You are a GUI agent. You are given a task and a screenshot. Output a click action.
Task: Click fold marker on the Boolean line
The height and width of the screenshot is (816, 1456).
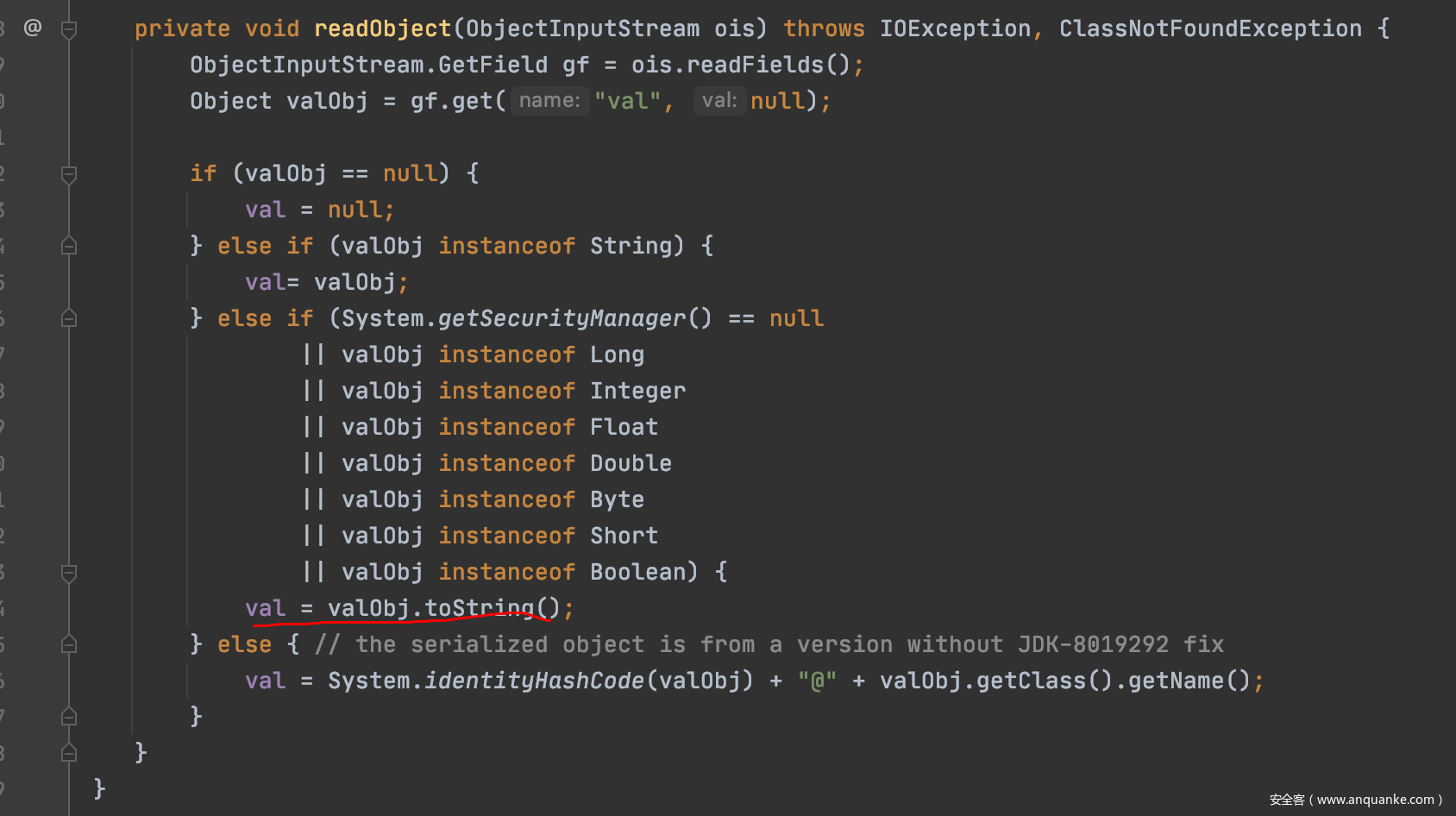pyautogui.click(x=69, y=573)
